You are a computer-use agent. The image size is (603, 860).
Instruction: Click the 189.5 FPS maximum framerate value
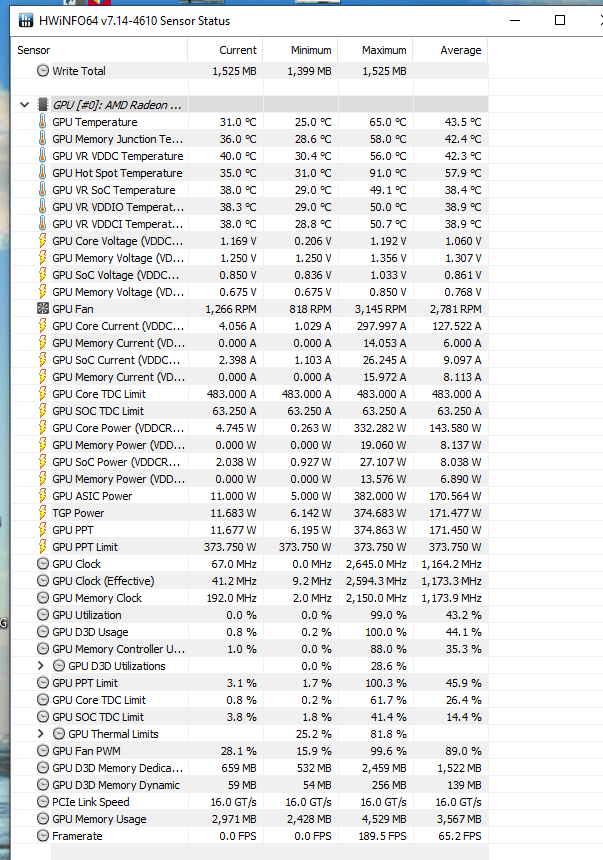click(384, 836)
